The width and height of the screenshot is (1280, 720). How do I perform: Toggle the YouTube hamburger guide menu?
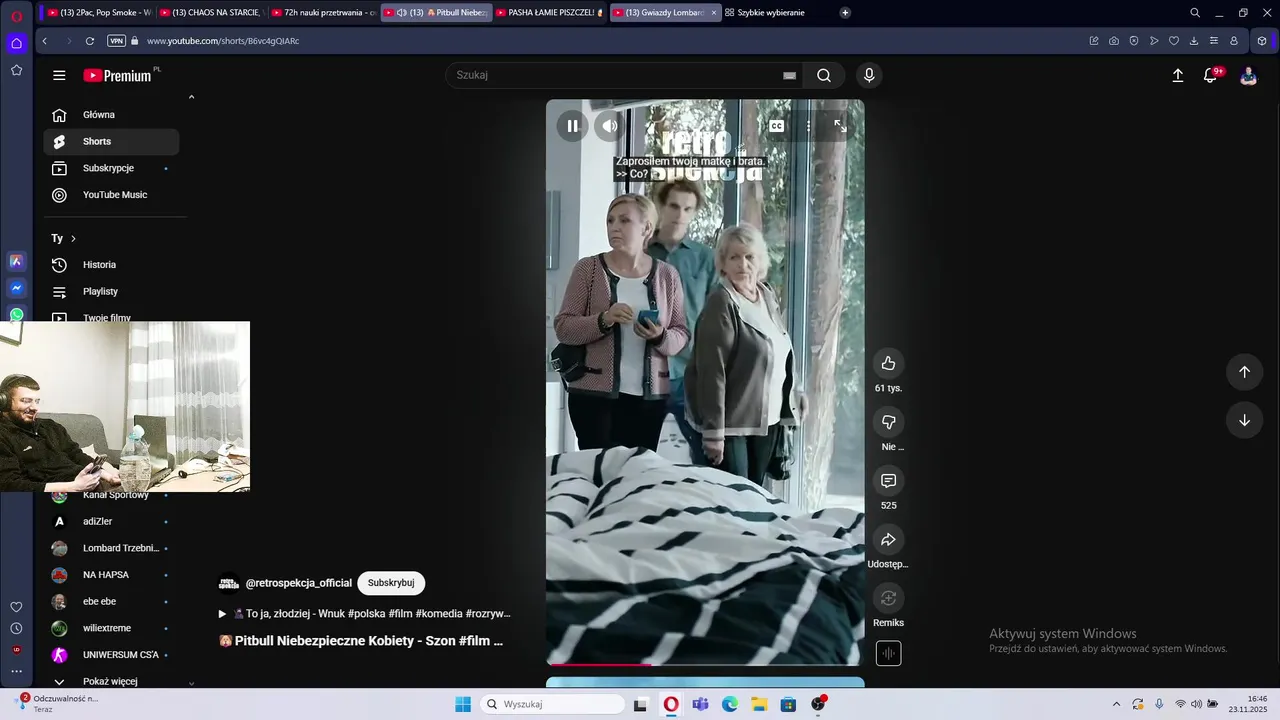pyautogui.click(x=59, y=76)
